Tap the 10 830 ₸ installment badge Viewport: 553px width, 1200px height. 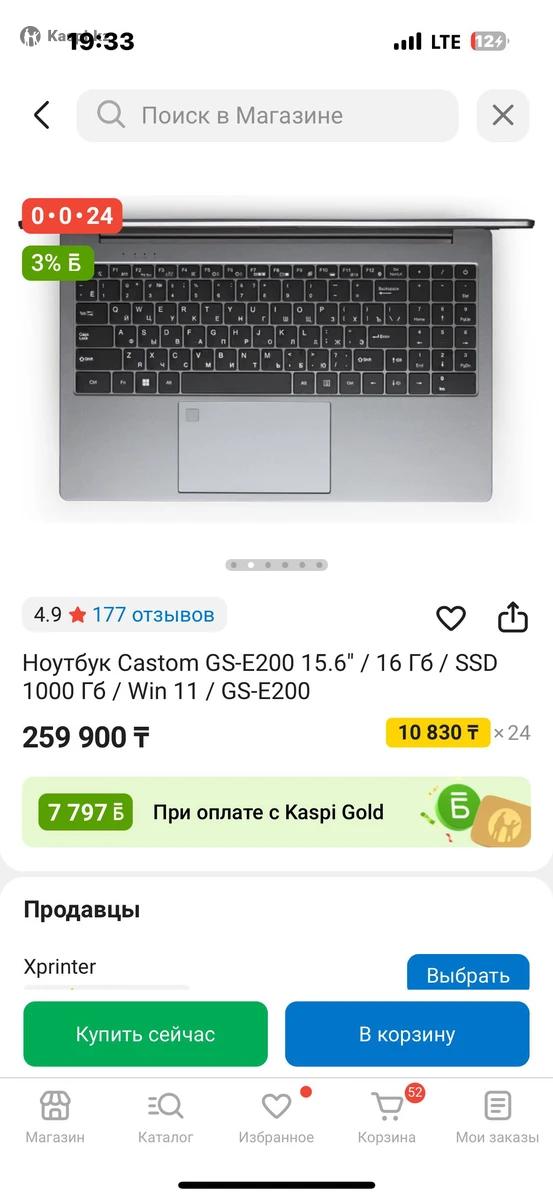click(x=438, y=732)
